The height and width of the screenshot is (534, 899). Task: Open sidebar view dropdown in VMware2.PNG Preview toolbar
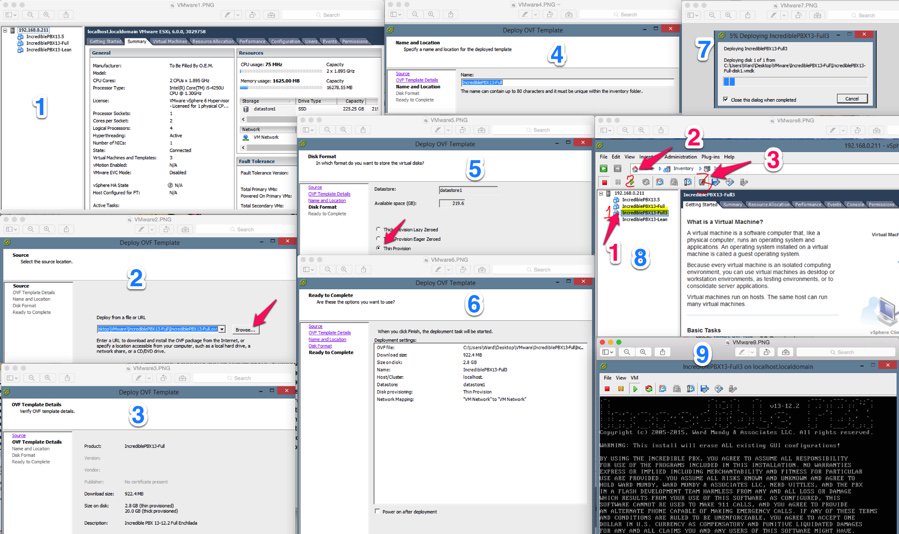coord(11,229)
